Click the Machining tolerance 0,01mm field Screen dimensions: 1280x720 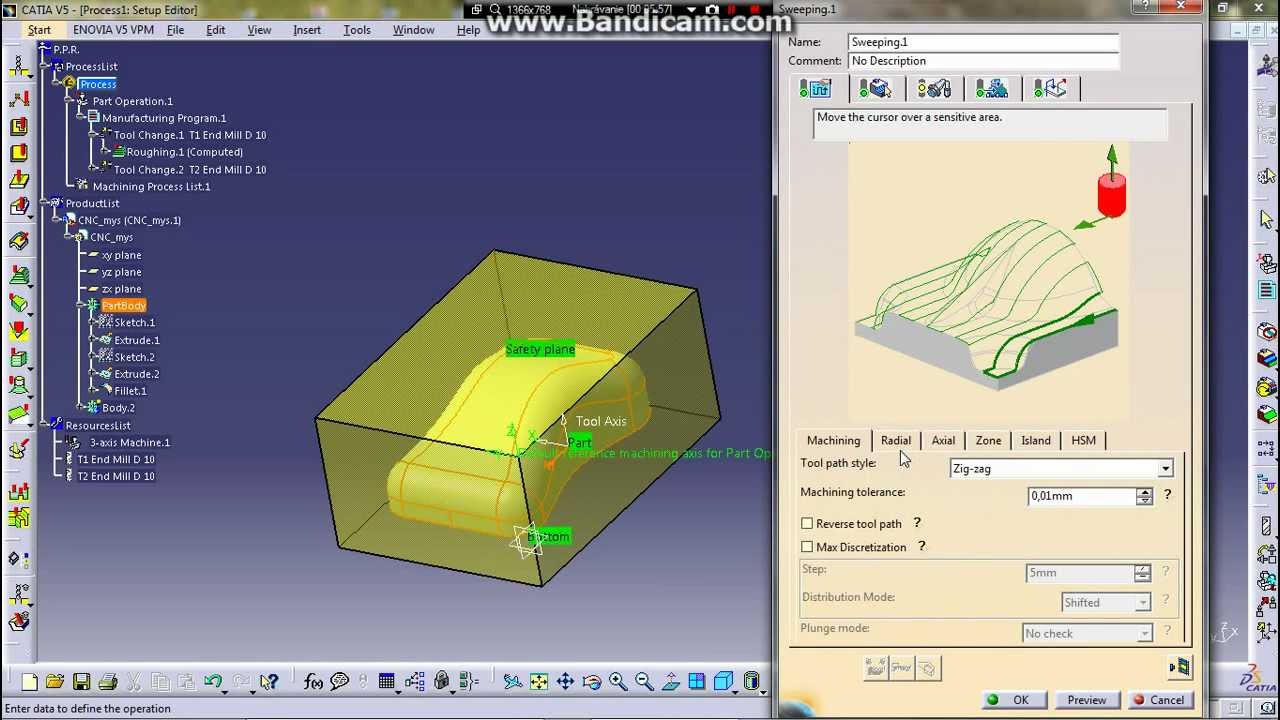click(x=1082, y=496)
